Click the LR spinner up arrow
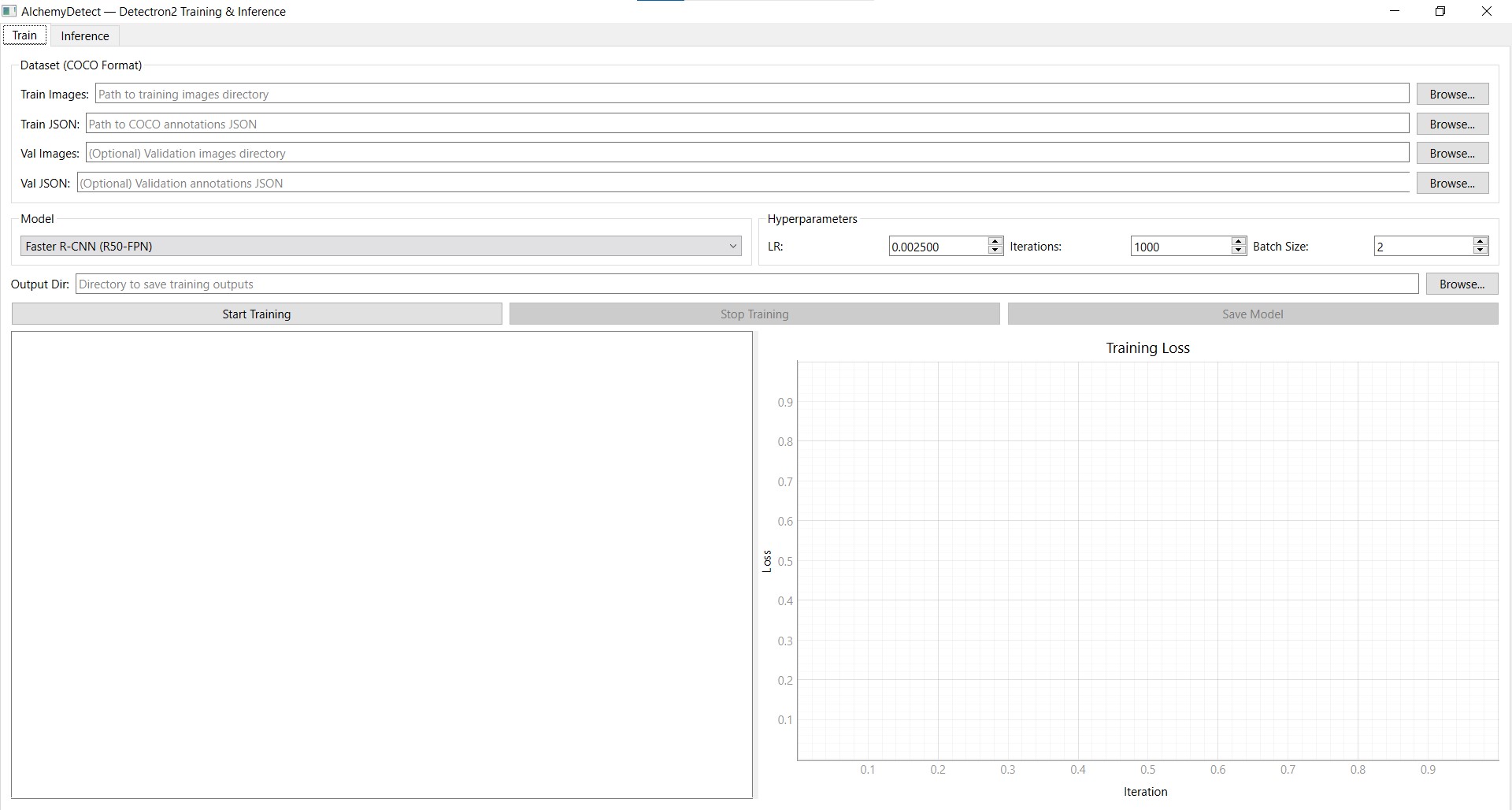1512x810 pixels. [x=994, y=241]
